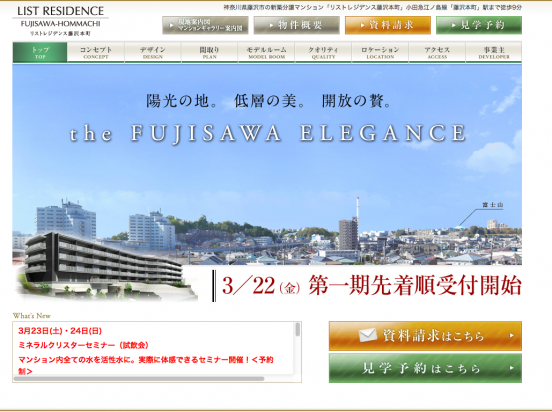Open the モデルルーム MODEL ROOM tab
The height and width of the screenshot is (412, 552).
[266, 52]
